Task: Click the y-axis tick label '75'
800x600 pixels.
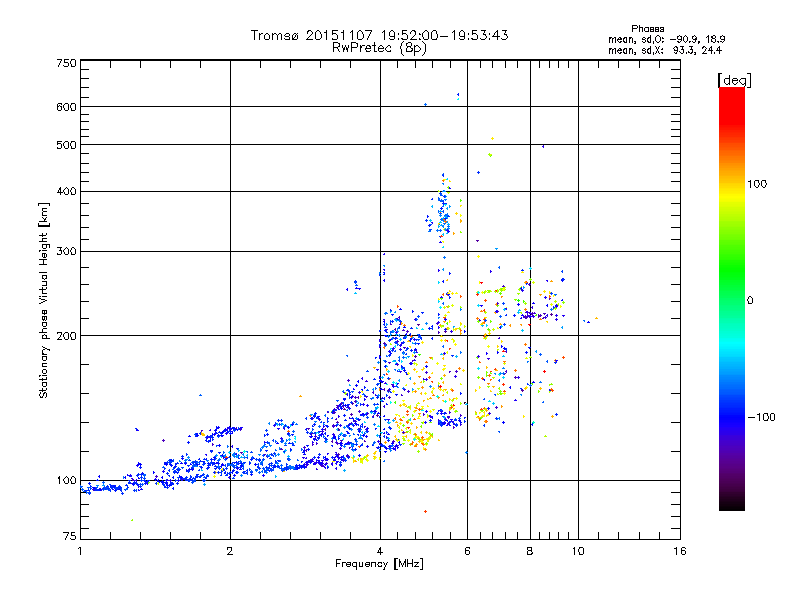Action: 70,536
